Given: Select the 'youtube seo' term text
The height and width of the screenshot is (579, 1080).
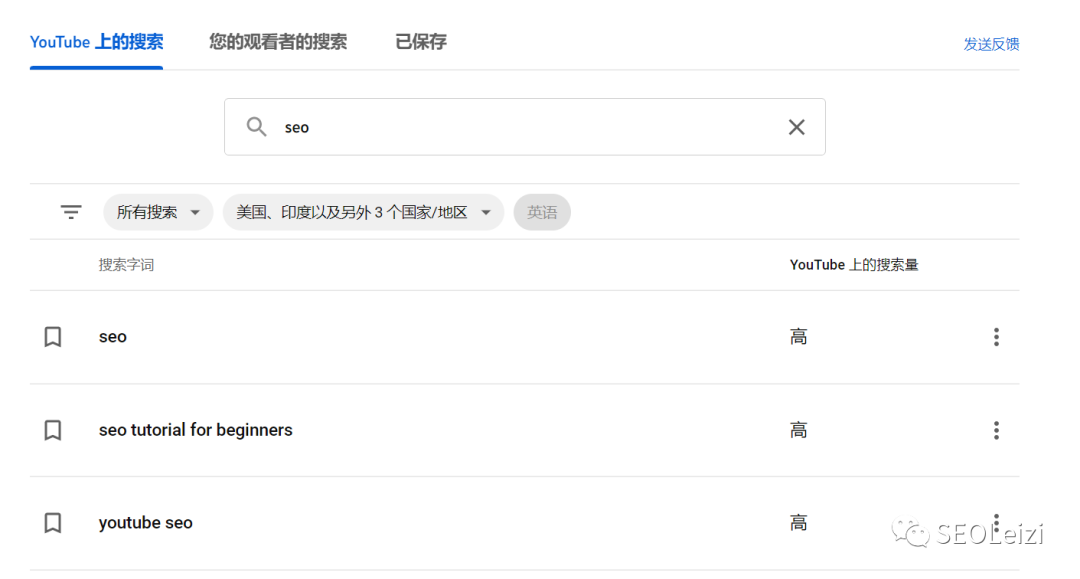Looking at the screenshot, I should point(145,523).
